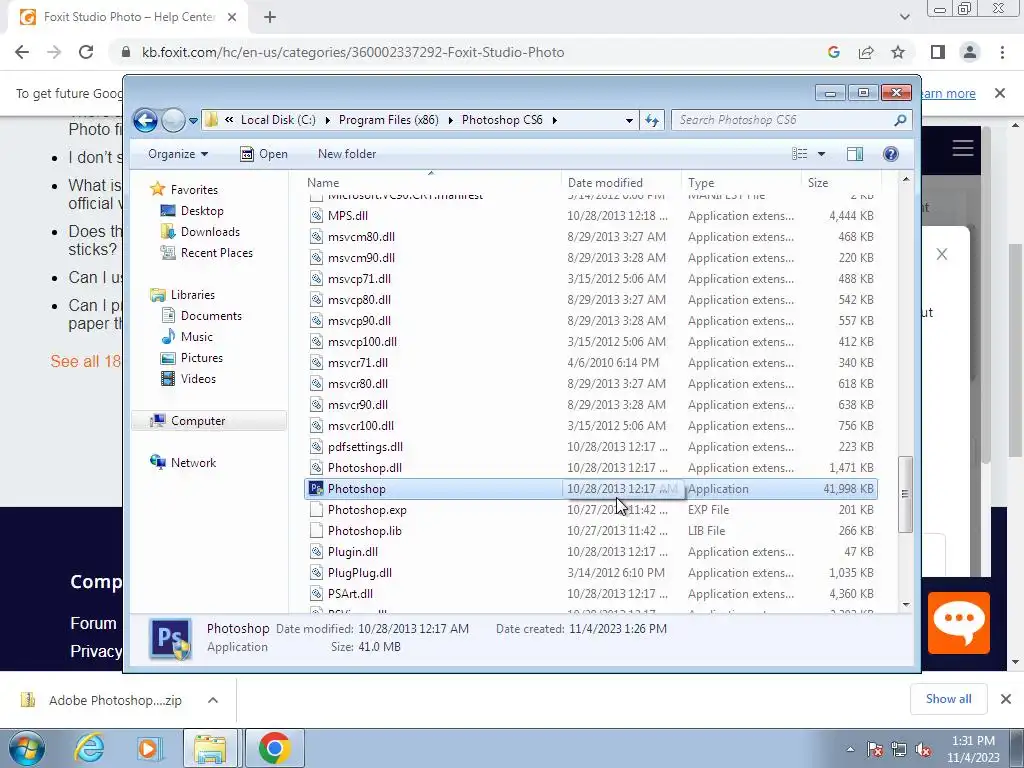Click the file list scroll down arrow
Image resolution: width=1024 pixels, height=768 pixels.
[906, 605]
